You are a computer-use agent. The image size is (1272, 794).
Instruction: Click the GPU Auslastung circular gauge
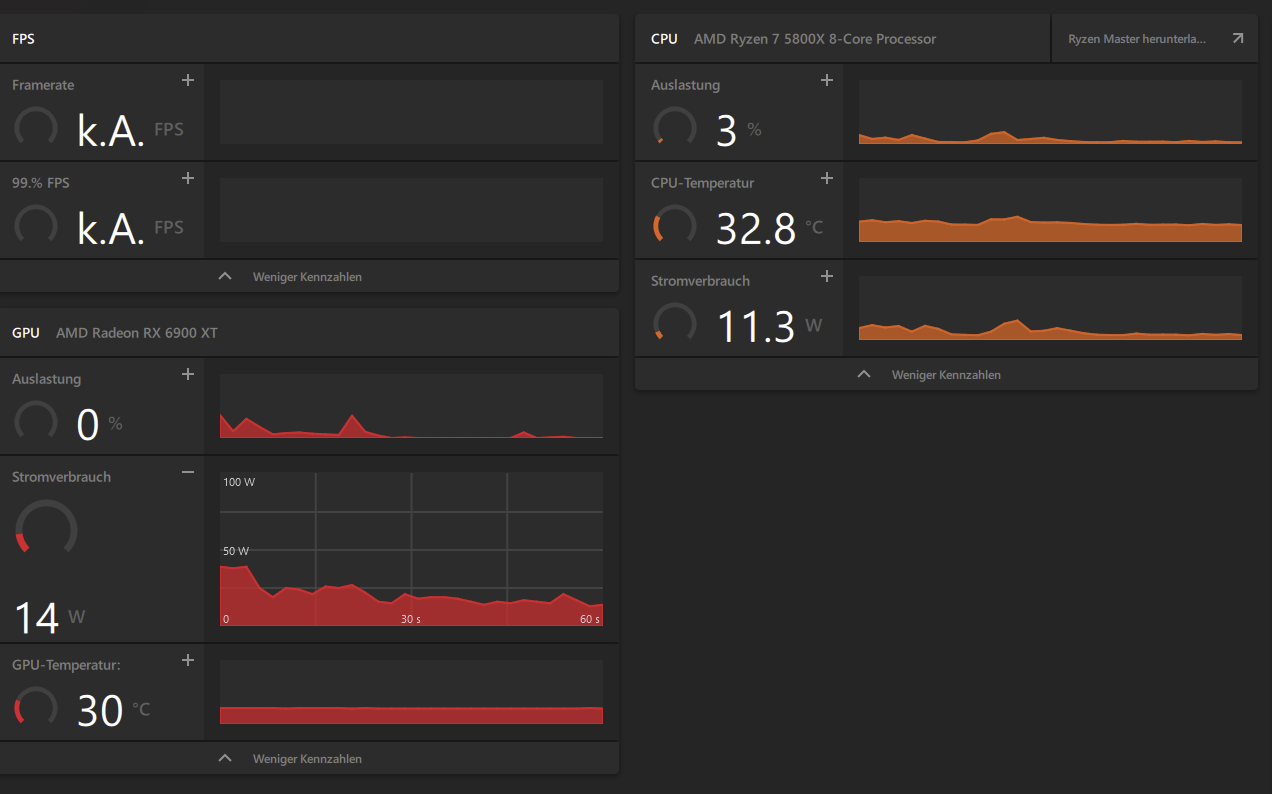(36, 421)
